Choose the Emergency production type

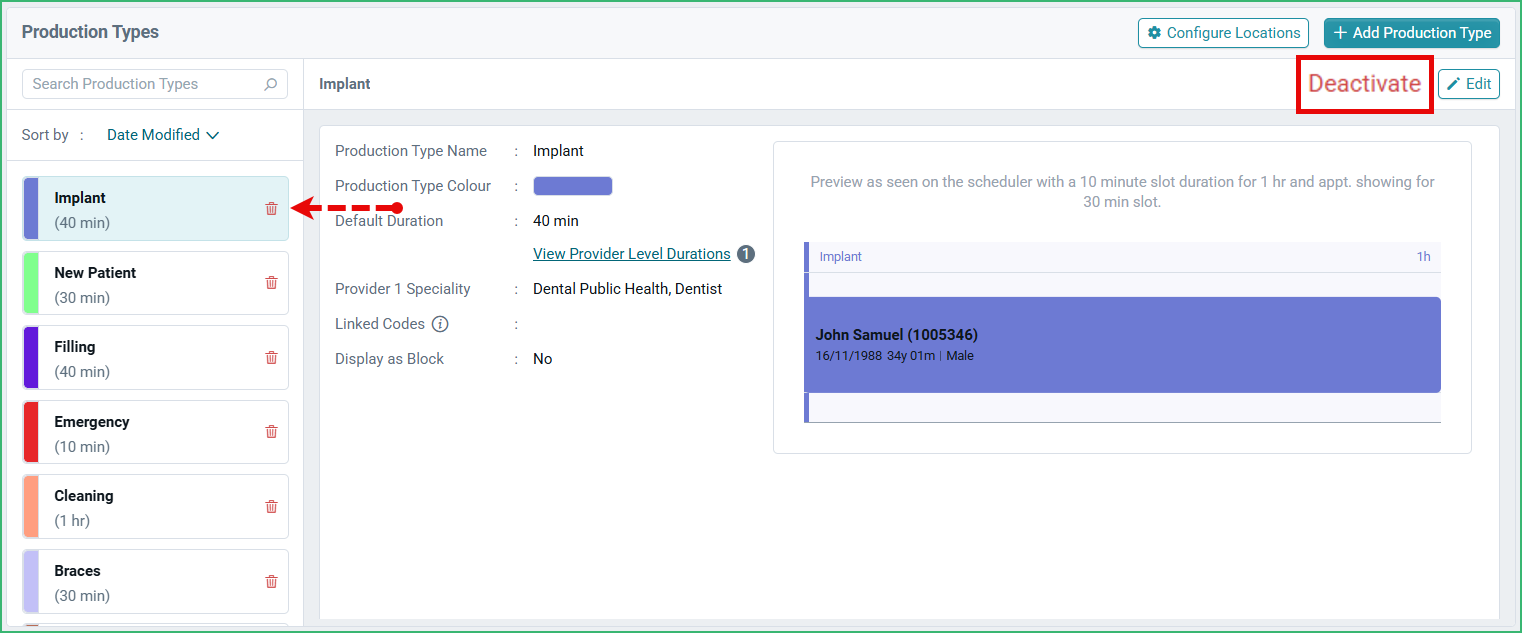155,432
